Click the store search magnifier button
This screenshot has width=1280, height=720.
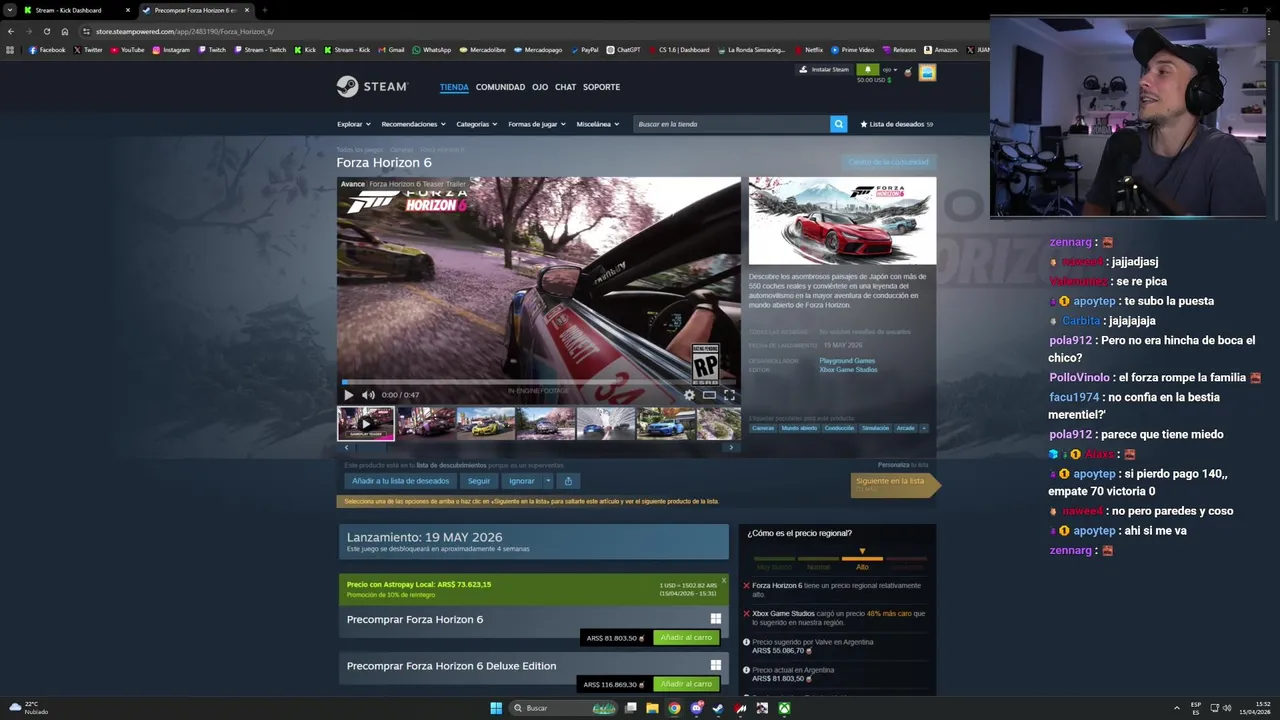click(838, 124)
